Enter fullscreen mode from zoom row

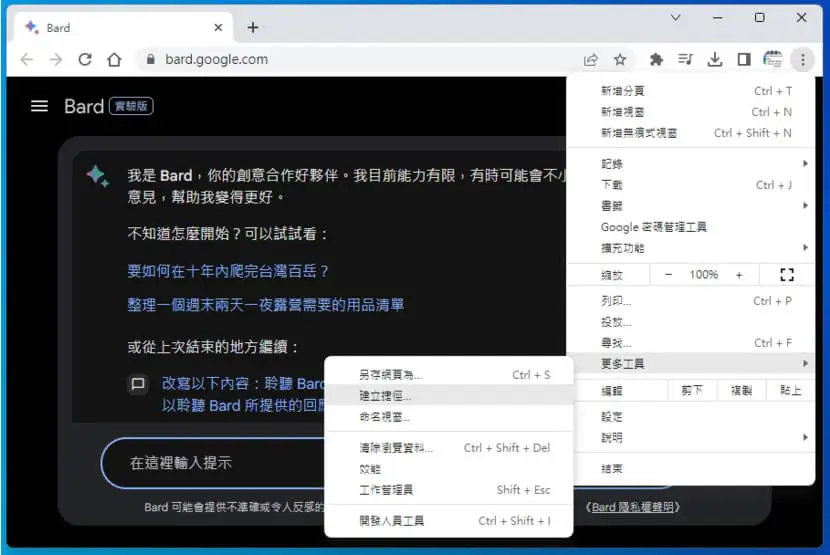(787, 274)
